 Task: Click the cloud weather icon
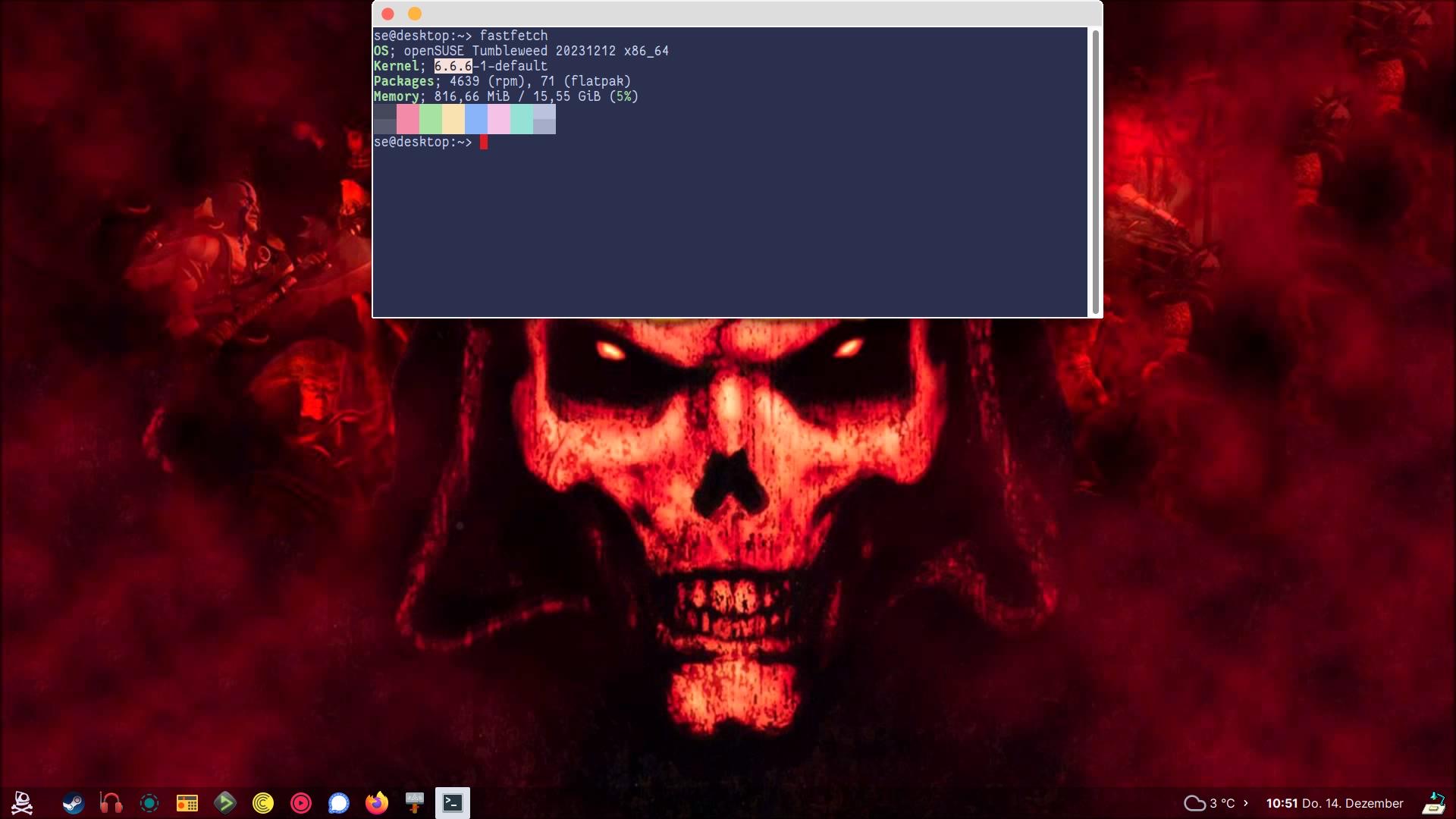point(1194,803)
